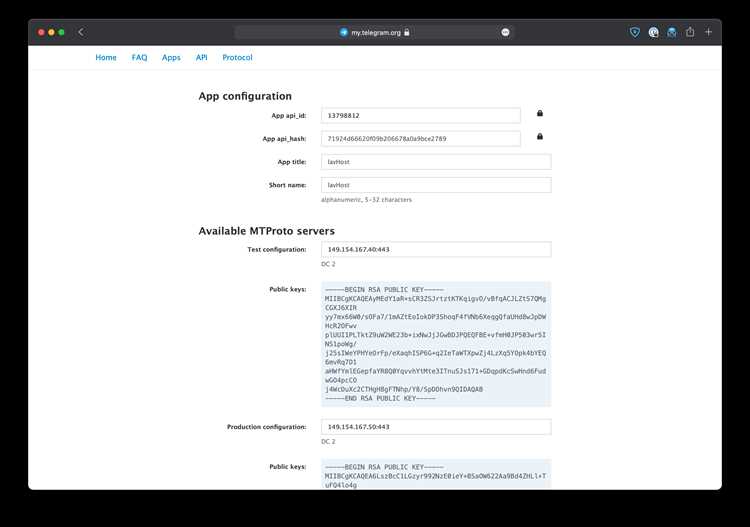Screen dimensions: 750x527
Task: Click the 'App api_id:' label
Action: click(x=288, y=116)
